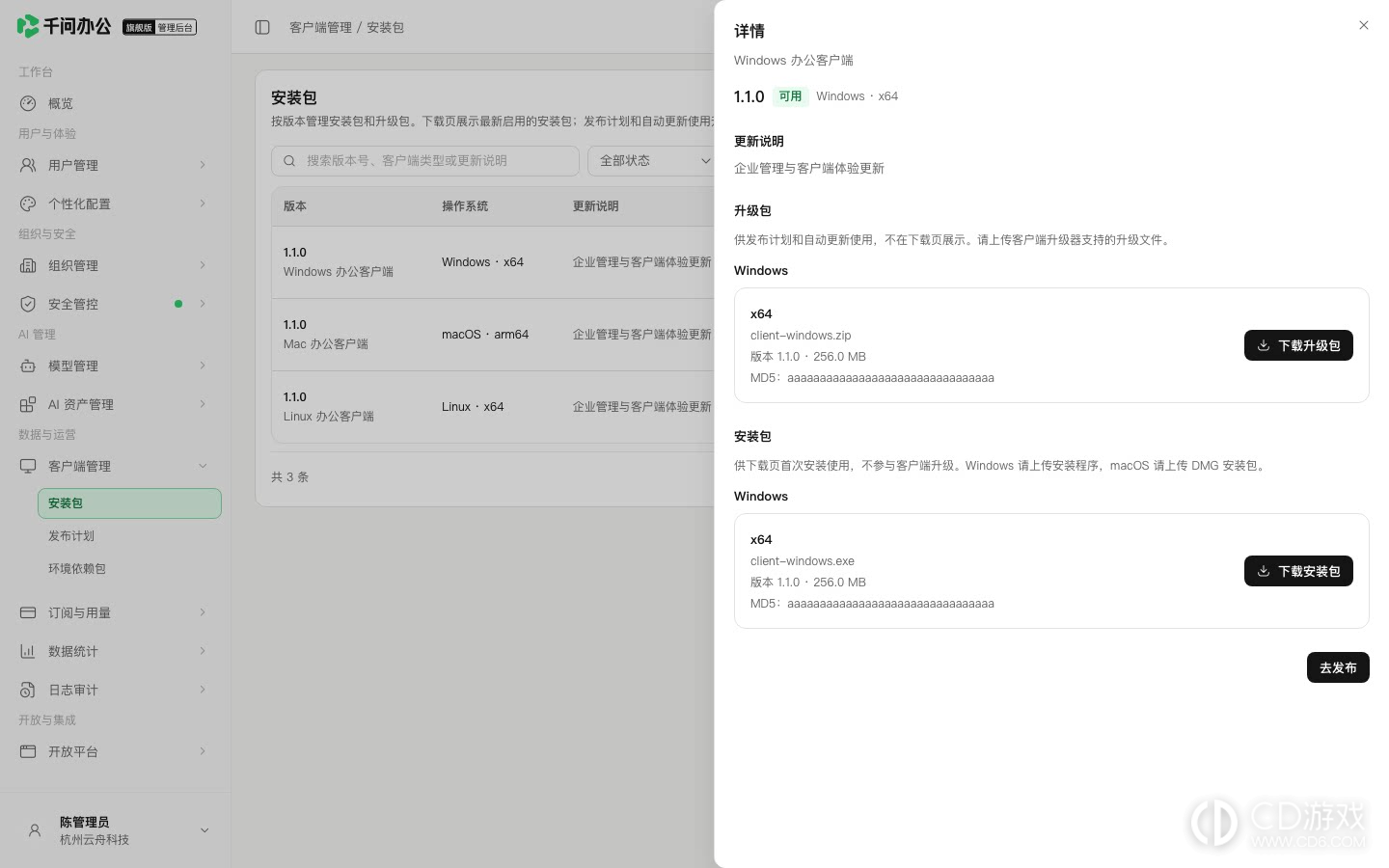Image resolution: width=1389 pixels, height=868 pixels.
Task: Click the client-windows.exe file name
Action: (x=803, y=561)
